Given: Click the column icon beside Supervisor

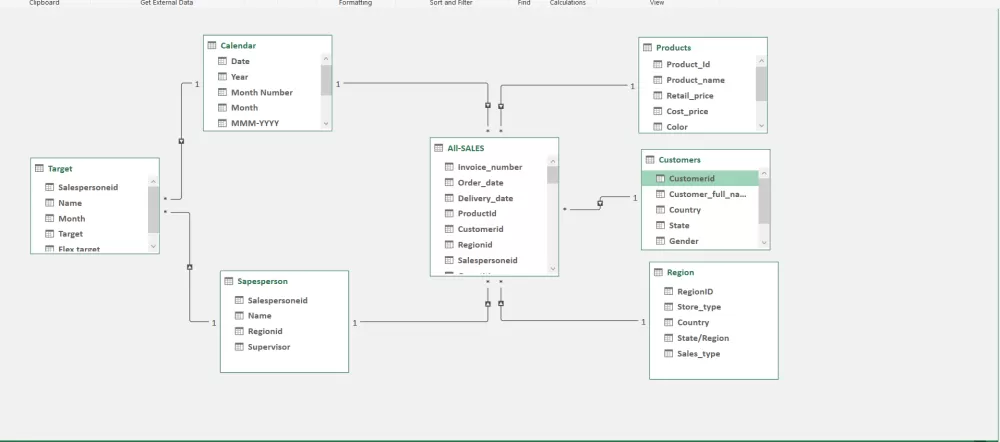Looking at the screenshot, I should click(239, 347).
